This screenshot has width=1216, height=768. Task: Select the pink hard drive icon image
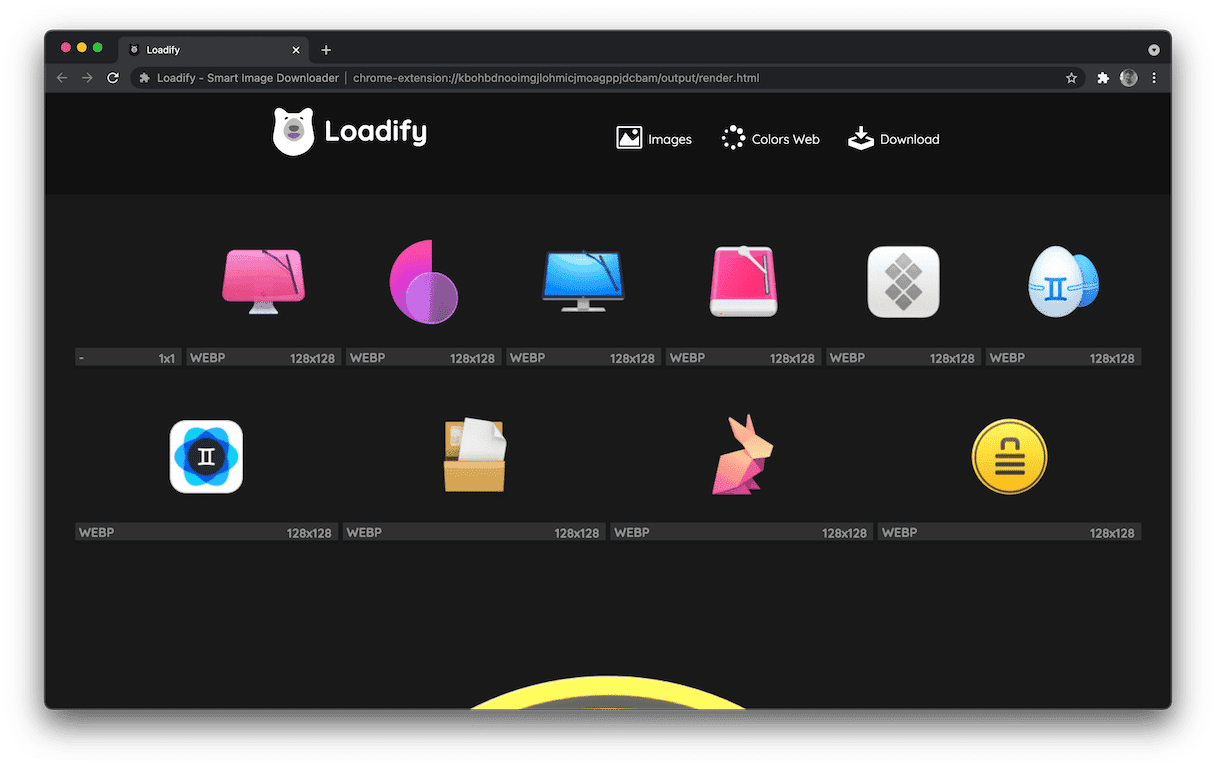coord(743,282)
